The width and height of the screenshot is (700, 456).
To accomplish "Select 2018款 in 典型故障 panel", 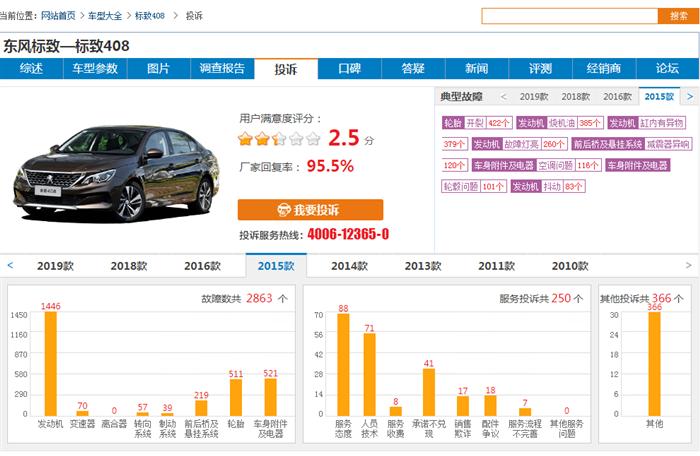I will click(x=575, y=96).
